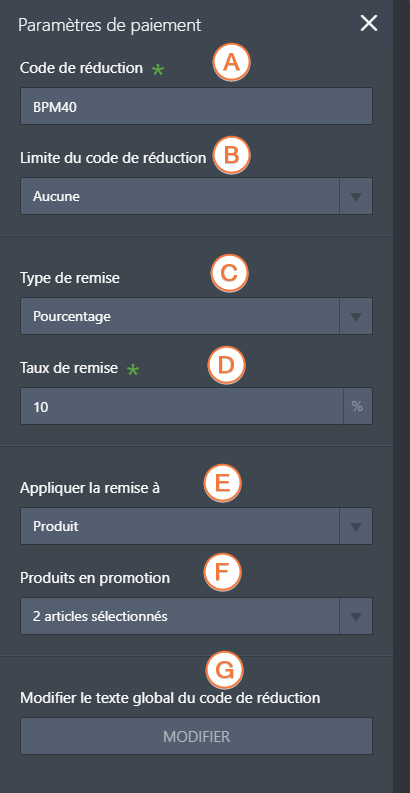Screen dimensions: 410x793
Task: Click the MODIFIER button
Action: [x=197, y=736]
